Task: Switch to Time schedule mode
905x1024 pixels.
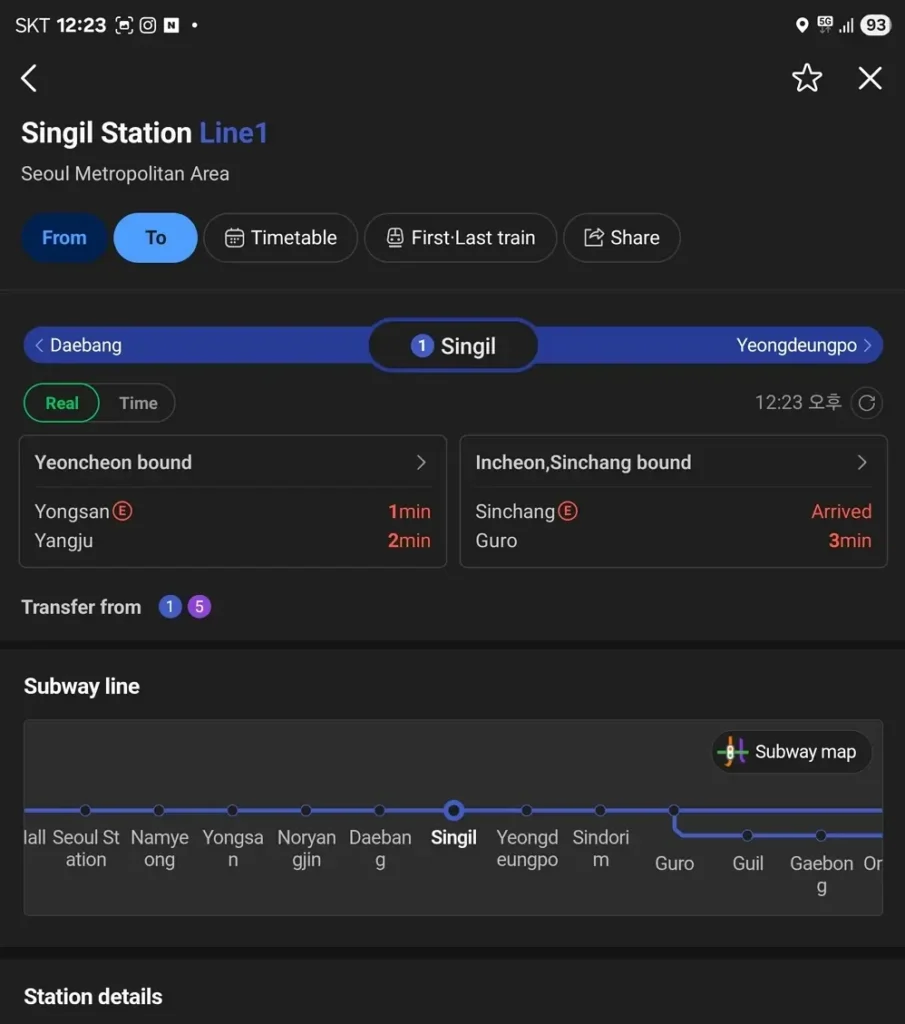Action: pyautogui.click(x=138, y=403)
